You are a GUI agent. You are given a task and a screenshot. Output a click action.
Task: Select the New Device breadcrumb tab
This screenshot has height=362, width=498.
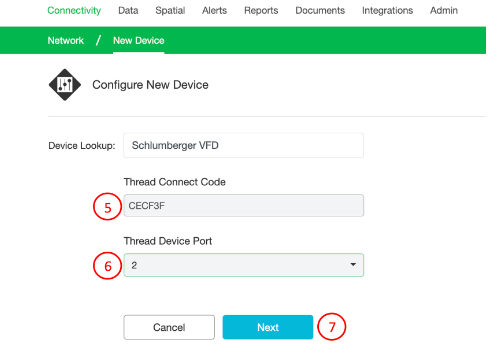pyautogui.click(x=139, y=40)
